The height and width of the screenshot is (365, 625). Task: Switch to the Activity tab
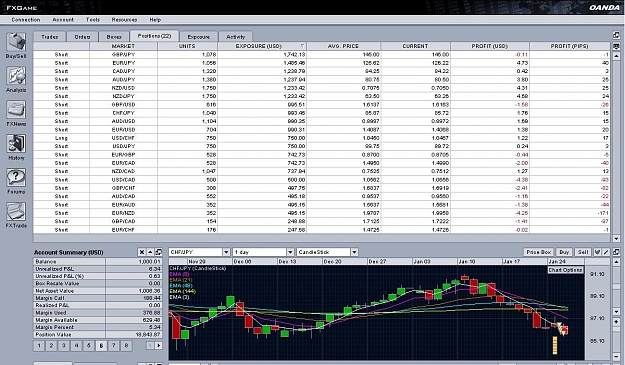(236, 37)
